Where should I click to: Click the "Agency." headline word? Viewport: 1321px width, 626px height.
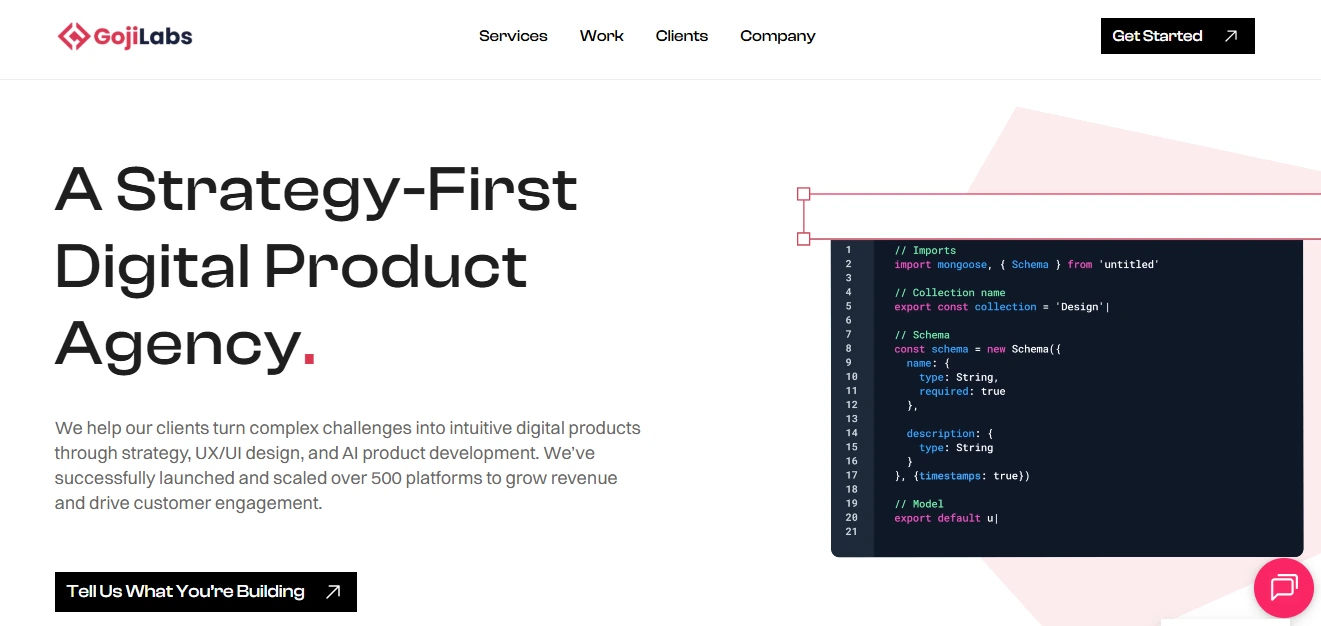186,345
